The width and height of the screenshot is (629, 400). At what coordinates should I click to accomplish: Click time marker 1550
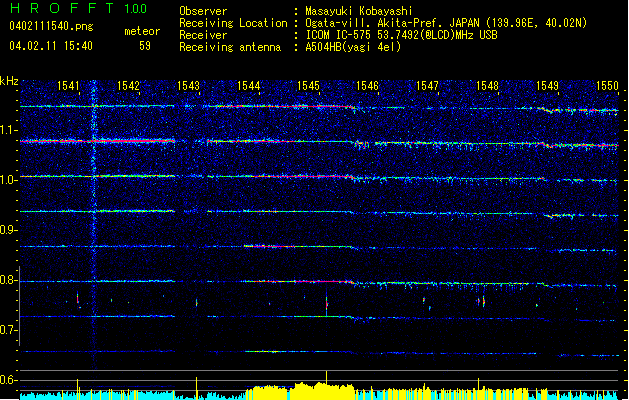[607, 85]
